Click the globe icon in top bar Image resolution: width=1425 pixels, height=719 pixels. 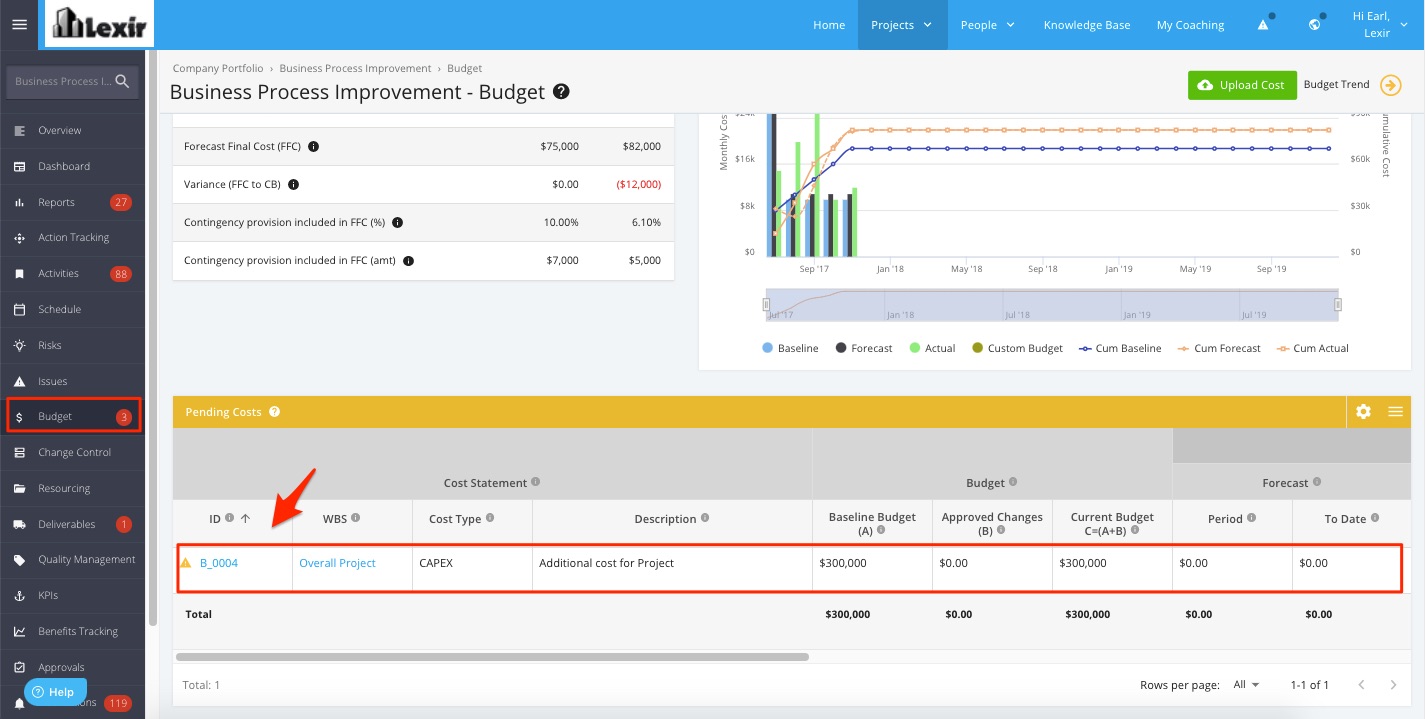click(1315, 25)
